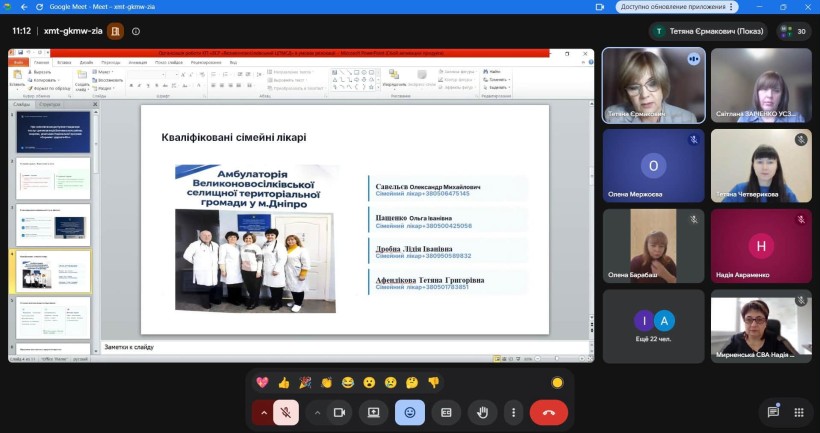
Task: Send the thinking face reaction
Action: [x=412, y=383]
